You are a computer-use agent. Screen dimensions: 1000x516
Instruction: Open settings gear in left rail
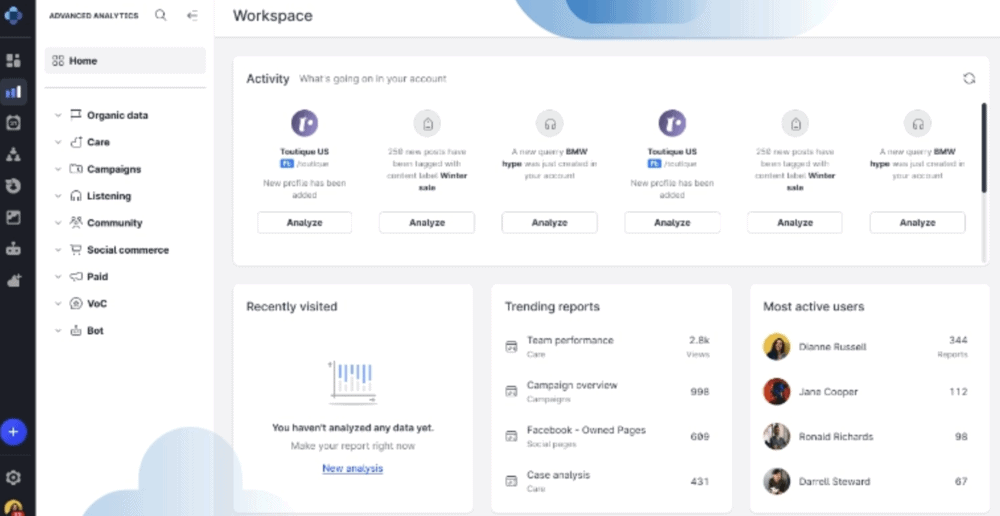(x=13, y=477)
